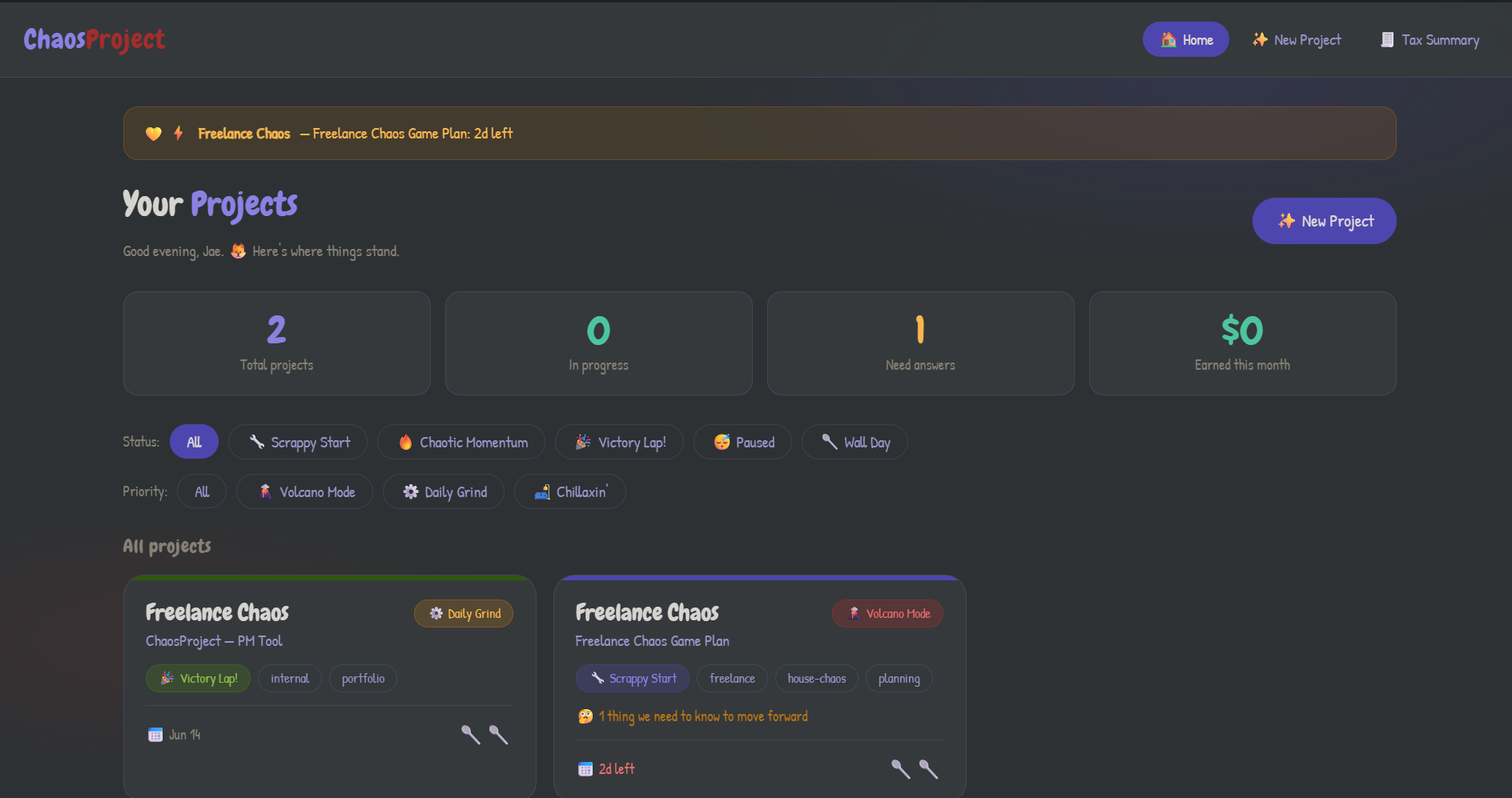Go to Home in the top navigation
Screen dimensions: 1512x798
point(1186,39)
